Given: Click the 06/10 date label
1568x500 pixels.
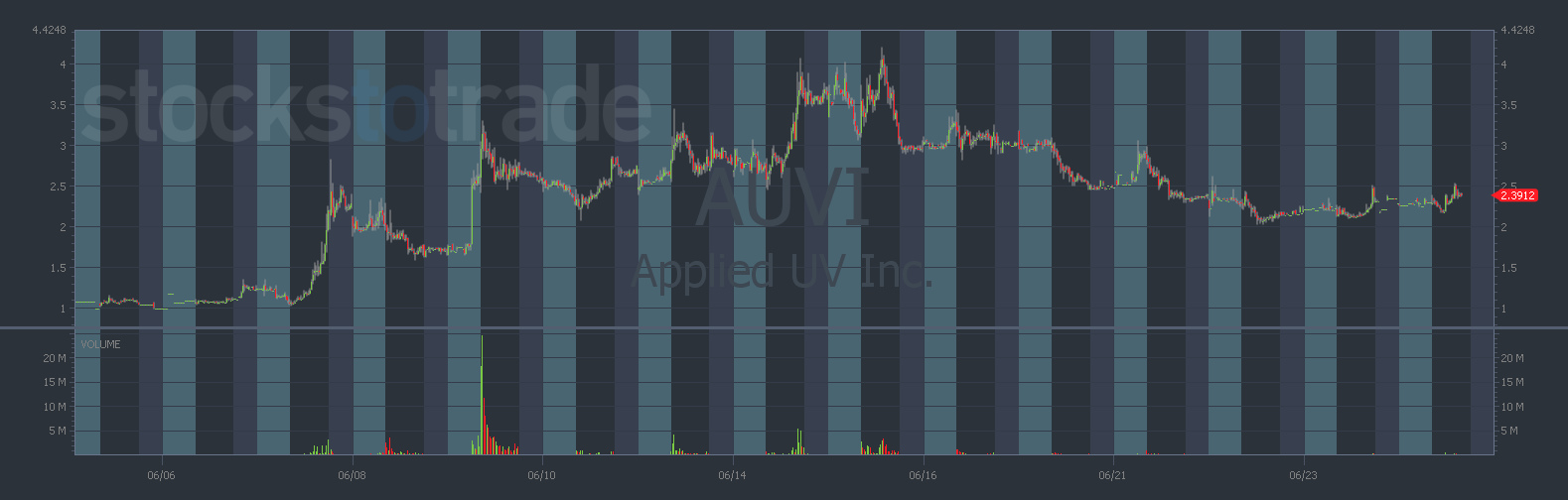Looking at the screenshot, I should pyautogui.click(x=541, y=476).
